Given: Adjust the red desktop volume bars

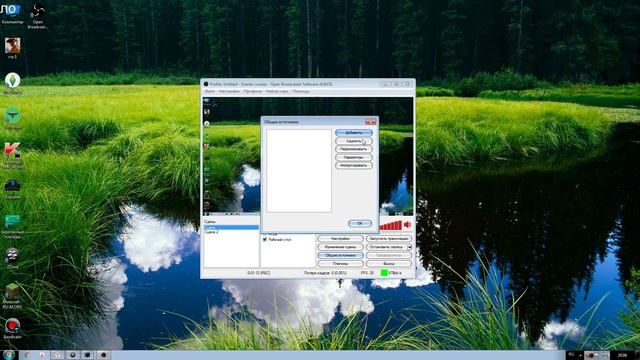Looking at the screenshot, I should pos(391,225).
